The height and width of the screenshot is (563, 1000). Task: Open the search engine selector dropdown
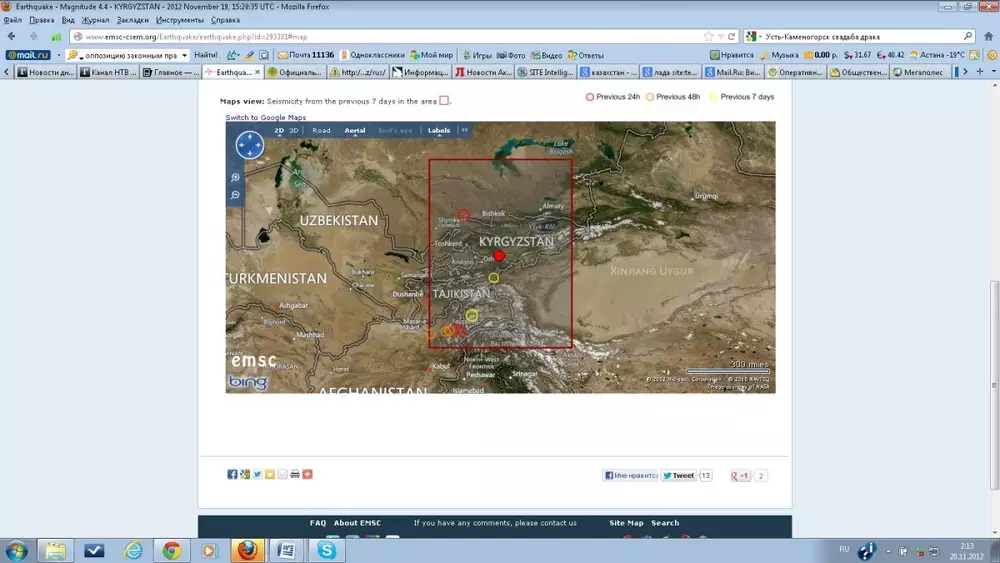(x=753, y=36)
